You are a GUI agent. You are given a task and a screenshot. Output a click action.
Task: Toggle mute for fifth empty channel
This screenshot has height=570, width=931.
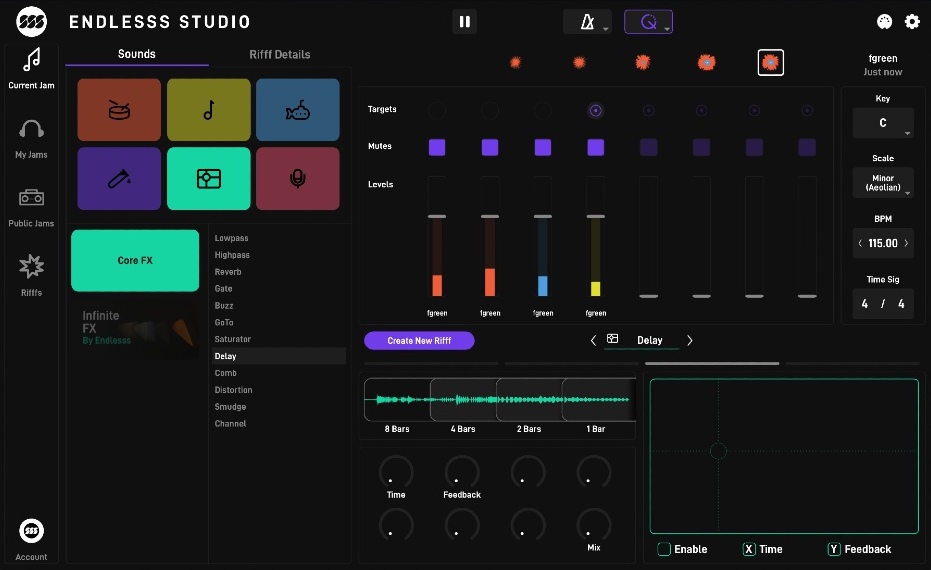pos(648,147)
